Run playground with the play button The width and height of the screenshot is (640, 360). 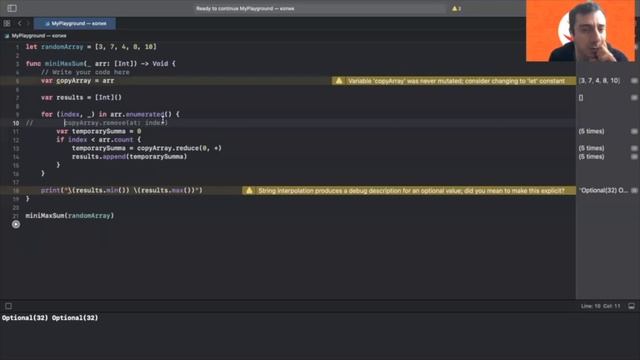coord(16,224)
